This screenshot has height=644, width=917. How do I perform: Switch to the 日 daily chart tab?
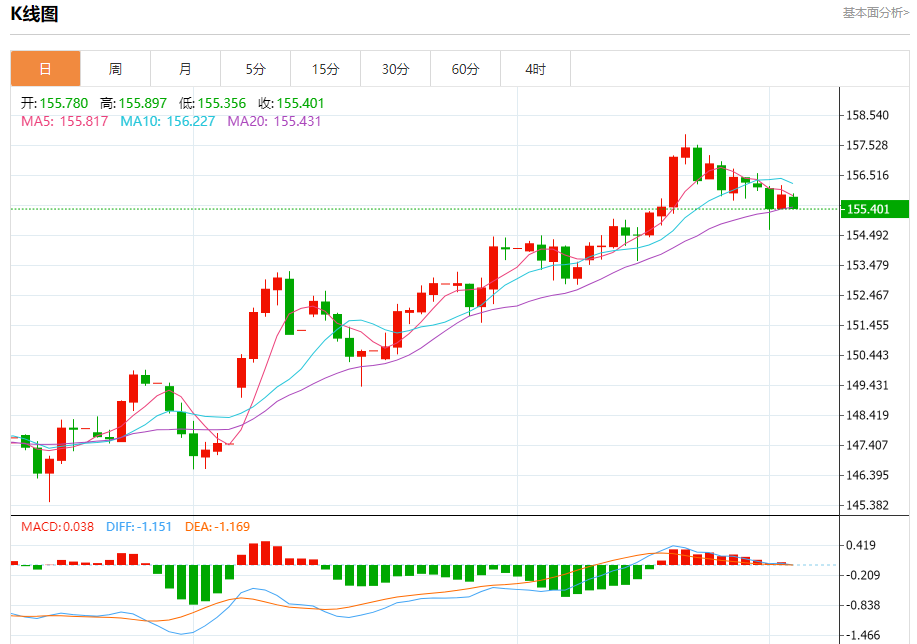(x=45, y=69)
